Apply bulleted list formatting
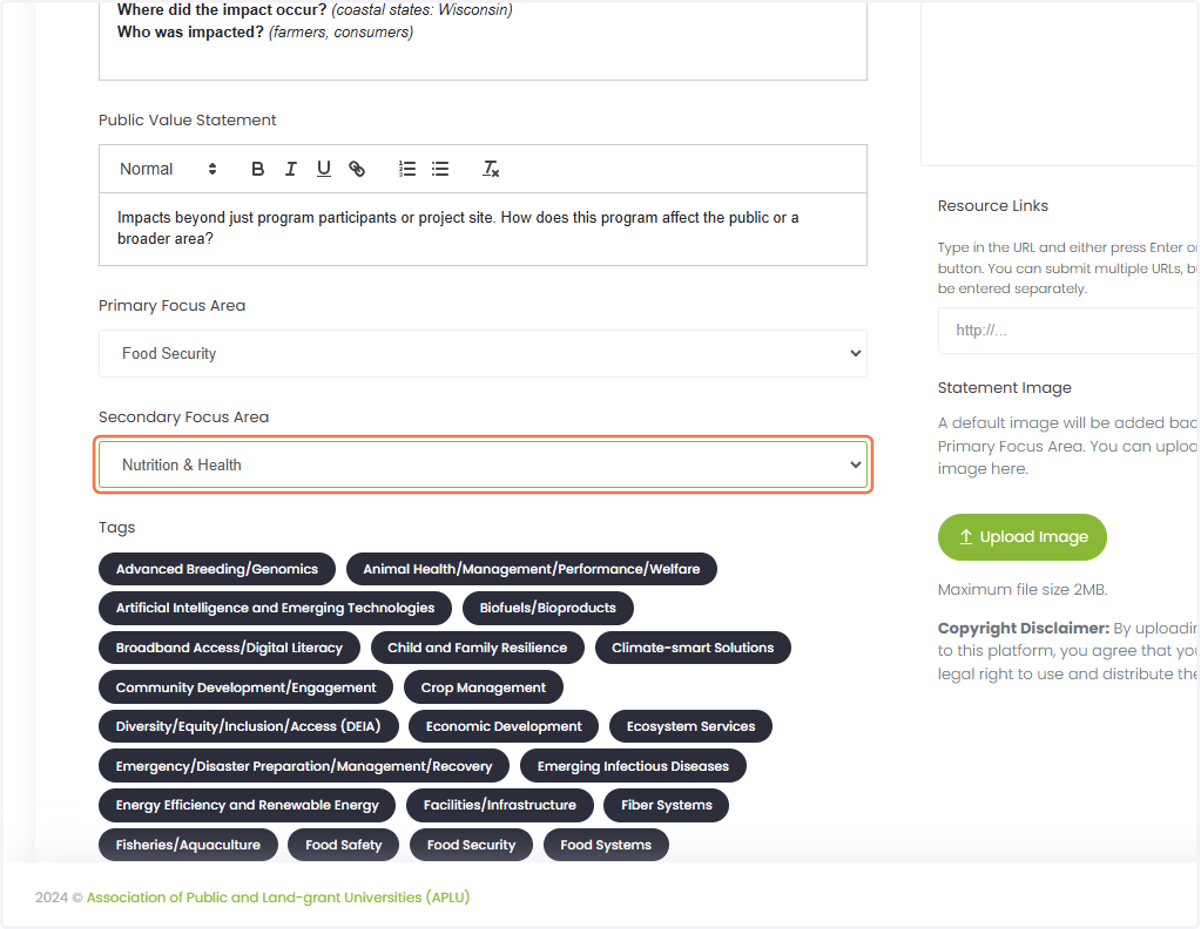 [x=440, y=169]
